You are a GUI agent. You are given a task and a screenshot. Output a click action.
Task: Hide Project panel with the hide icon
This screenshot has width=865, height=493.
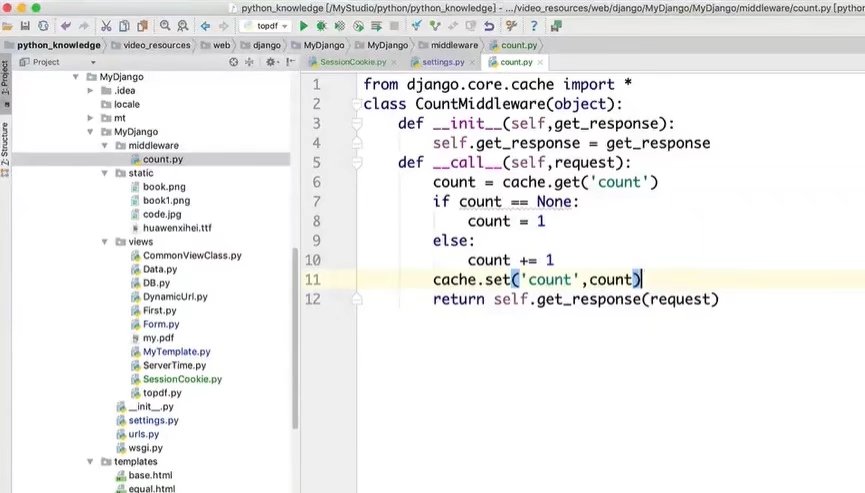(290, 62)
